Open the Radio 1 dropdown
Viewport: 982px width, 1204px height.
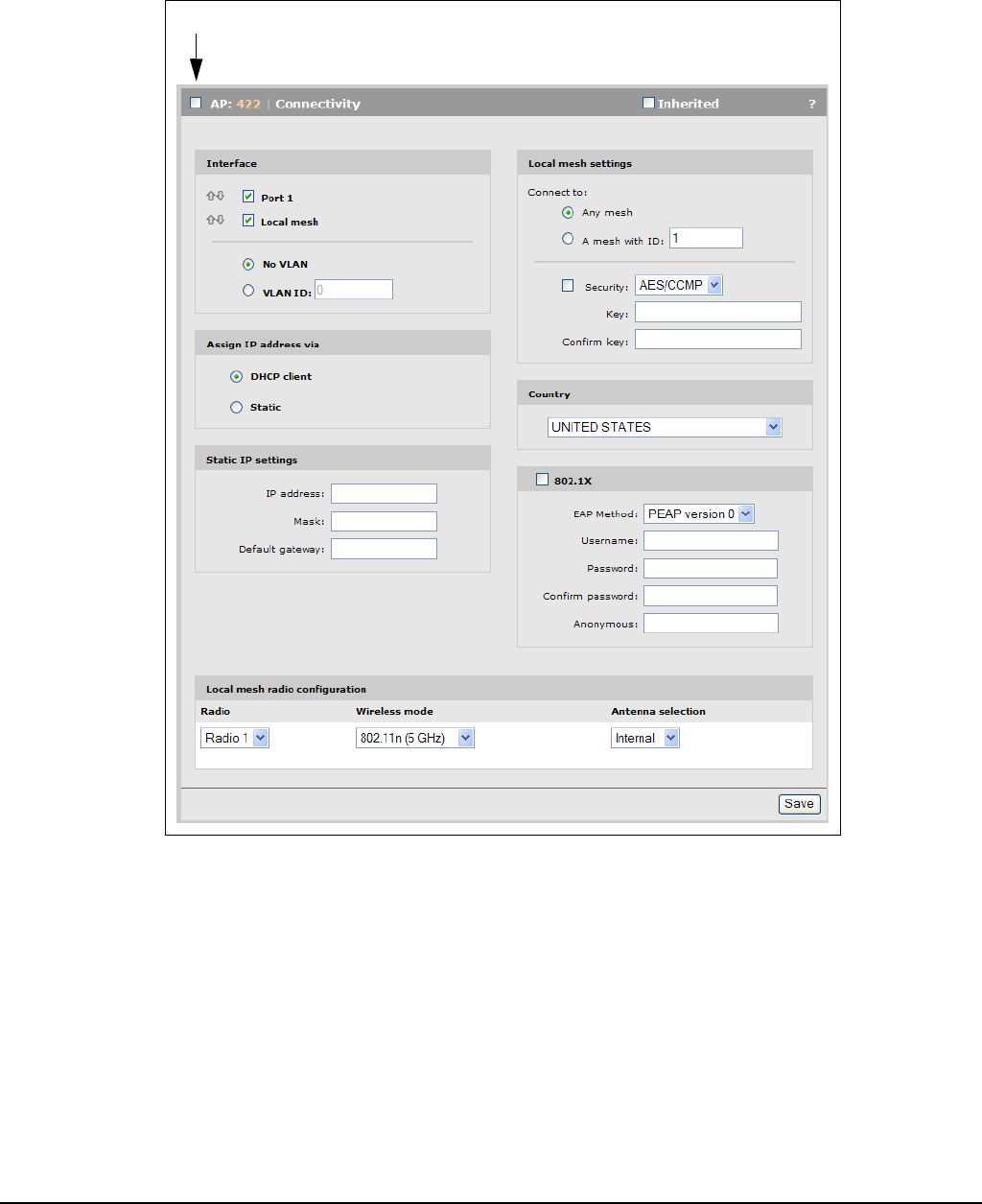(x=235, y=738)
